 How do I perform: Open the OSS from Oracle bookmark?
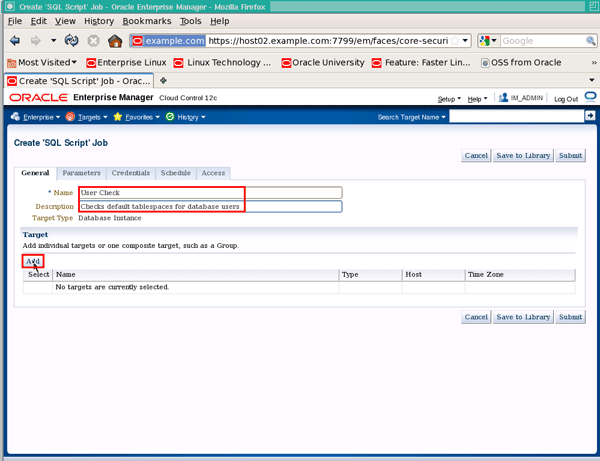[521, 62]
